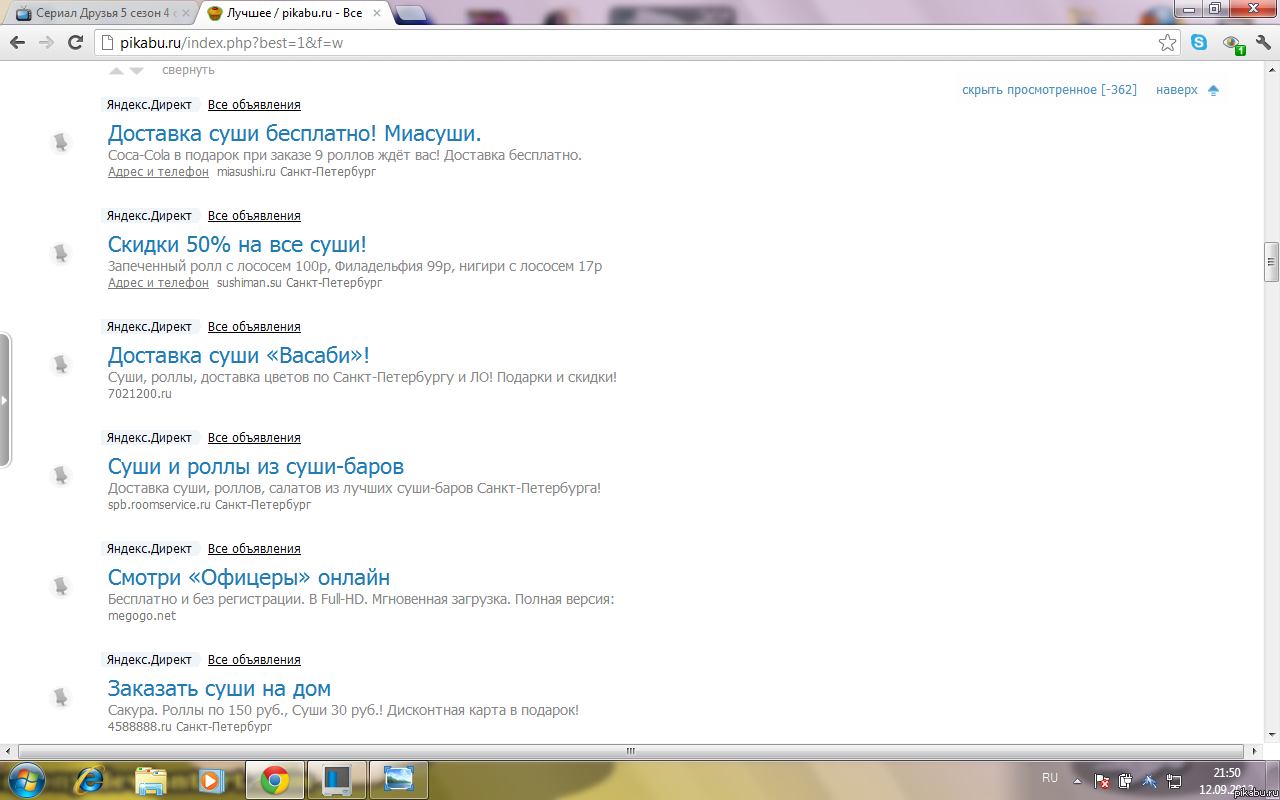
Task: Toggle the pin beside 'Скидки 50% на все суши!'
Action: pyautogui.click(x=61, y=253)
